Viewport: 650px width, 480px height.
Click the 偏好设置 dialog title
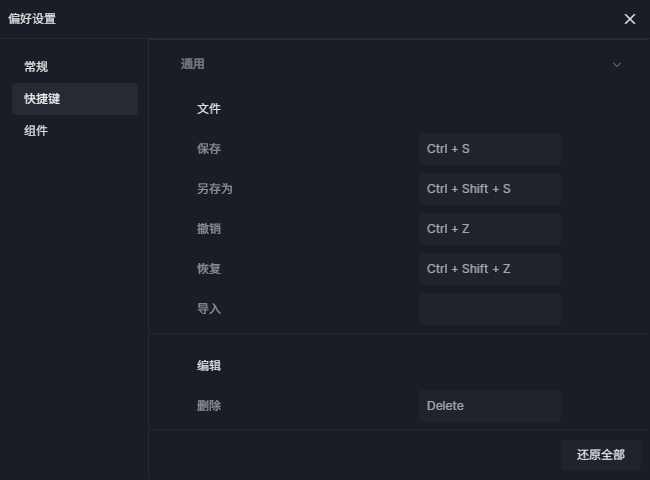[32, 19]
